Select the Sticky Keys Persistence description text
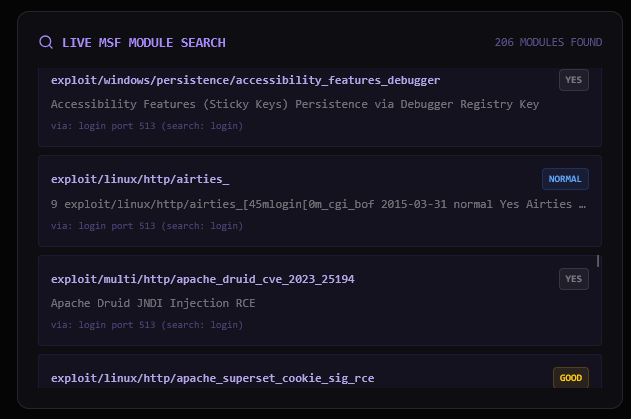 294,104
